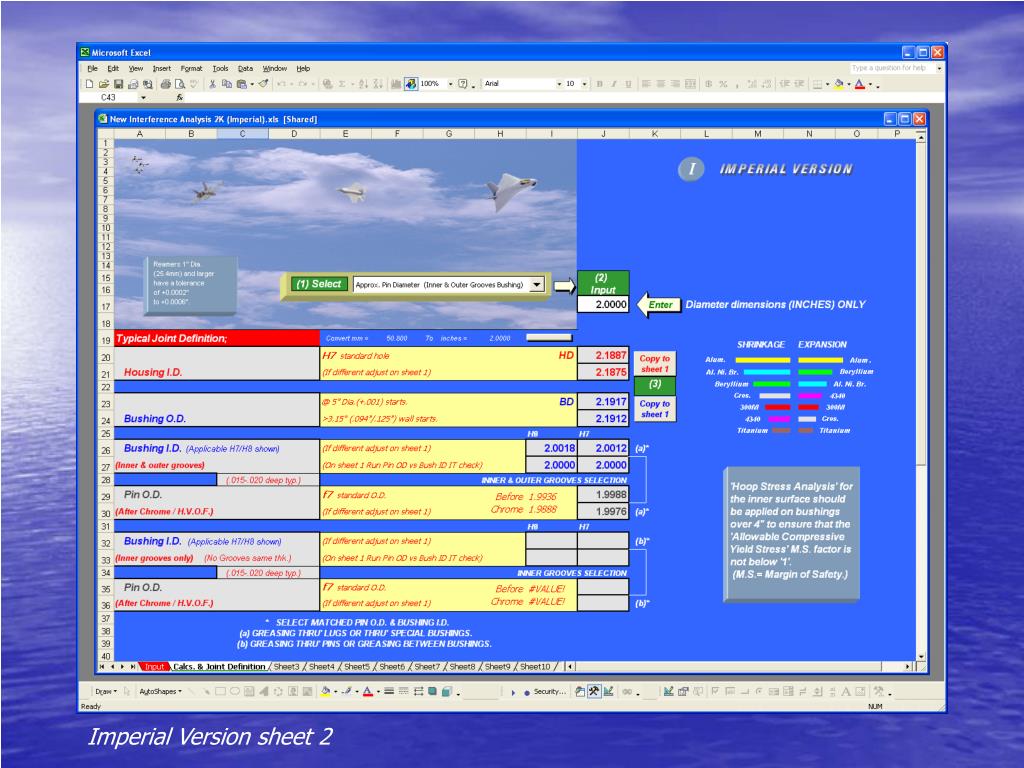Toggle Bold formatting button

point(600,84)
